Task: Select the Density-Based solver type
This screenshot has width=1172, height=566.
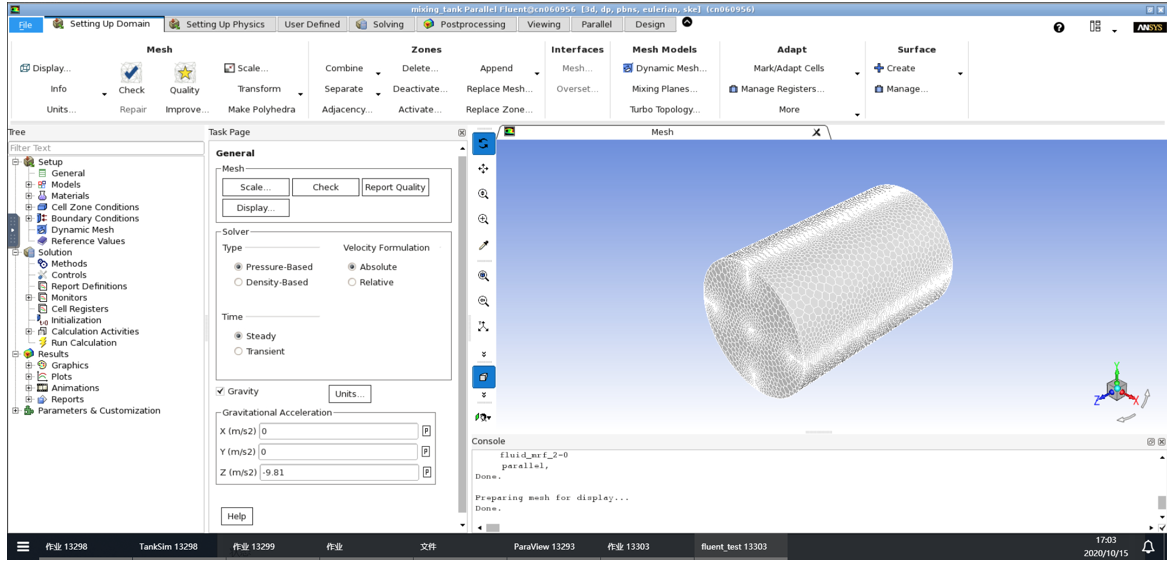Action: tap(238, 282)
